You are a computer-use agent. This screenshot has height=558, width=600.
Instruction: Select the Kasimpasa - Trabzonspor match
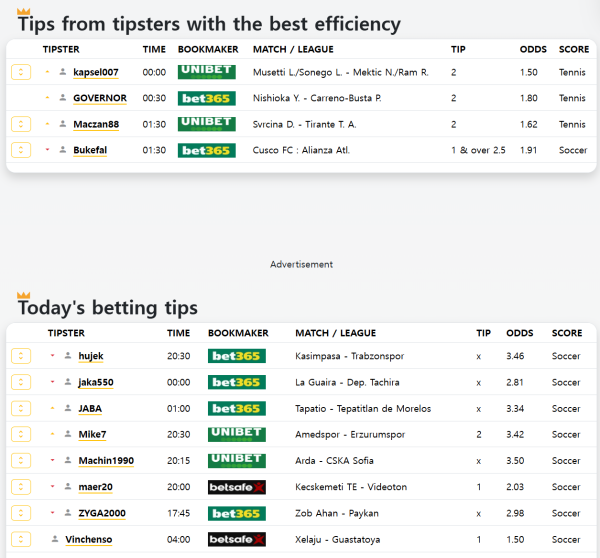(350, 356)
